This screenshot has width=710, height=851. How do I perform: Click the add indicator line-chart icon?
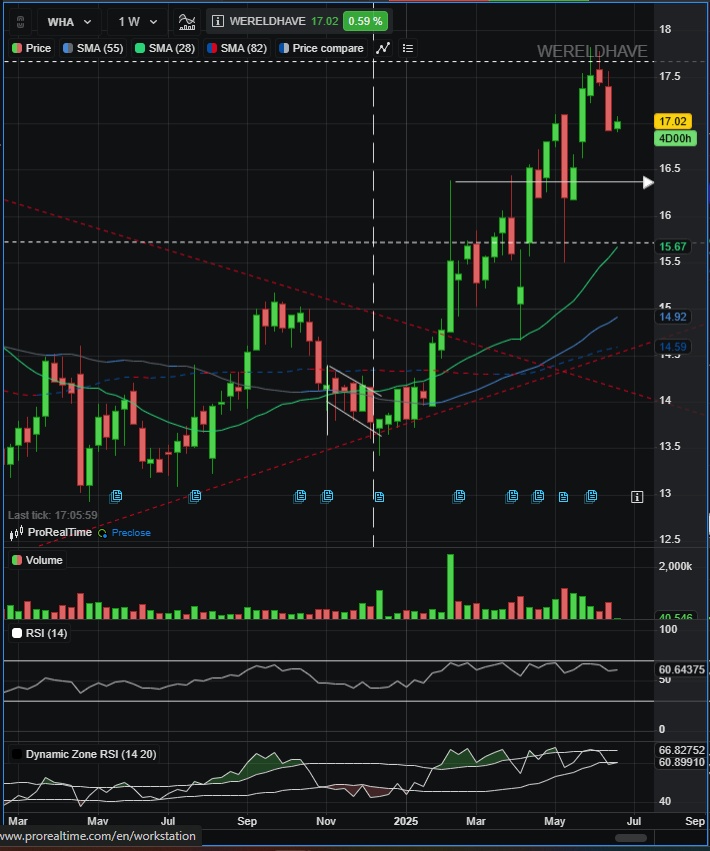[x=383, y=48]
